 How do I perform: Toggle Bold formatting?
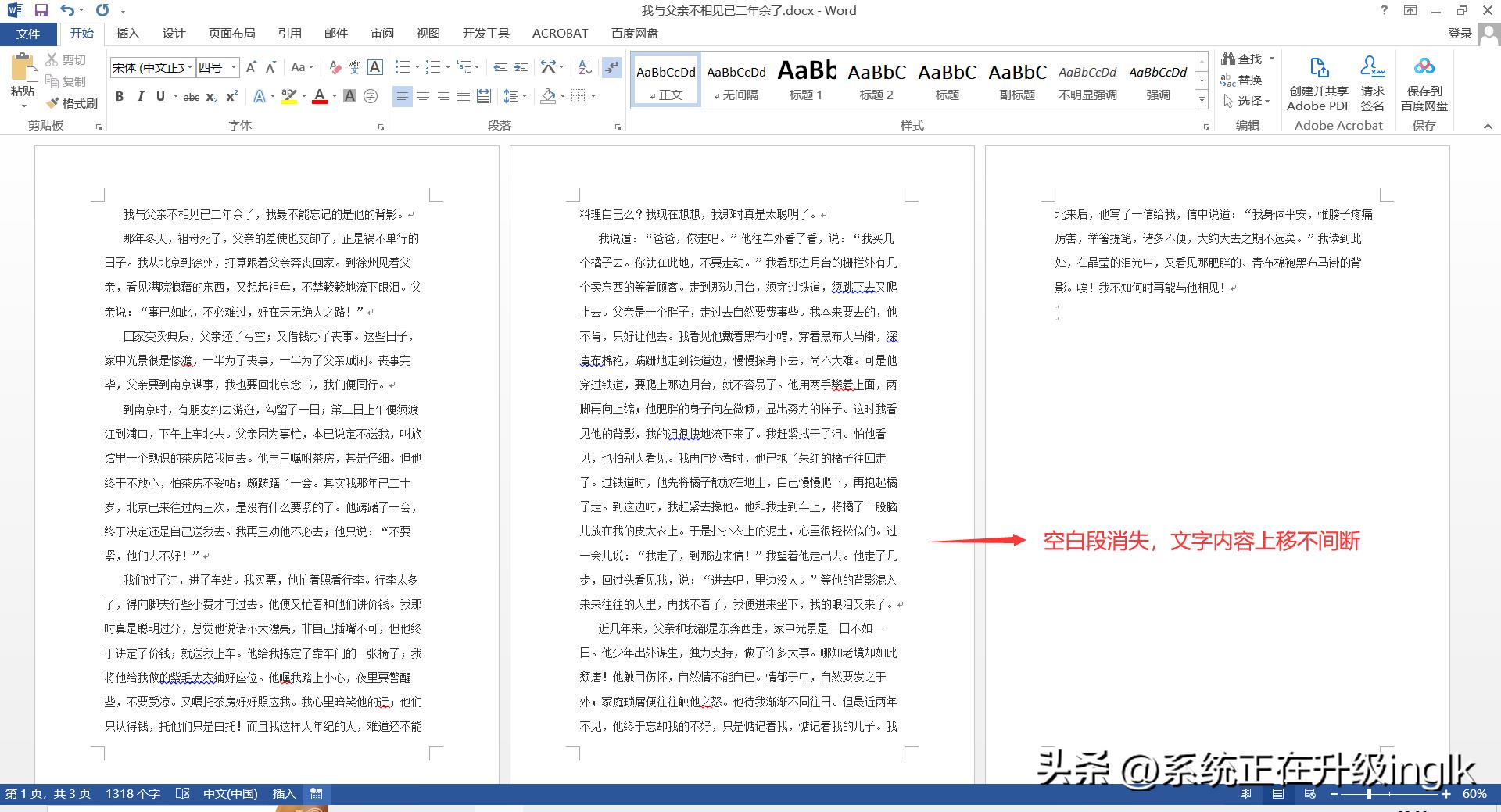pos(120,96)
